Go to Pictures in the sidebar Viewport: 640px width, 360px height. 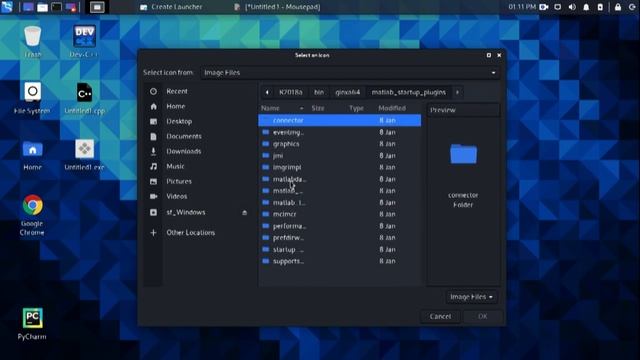(x=179, y=181)
